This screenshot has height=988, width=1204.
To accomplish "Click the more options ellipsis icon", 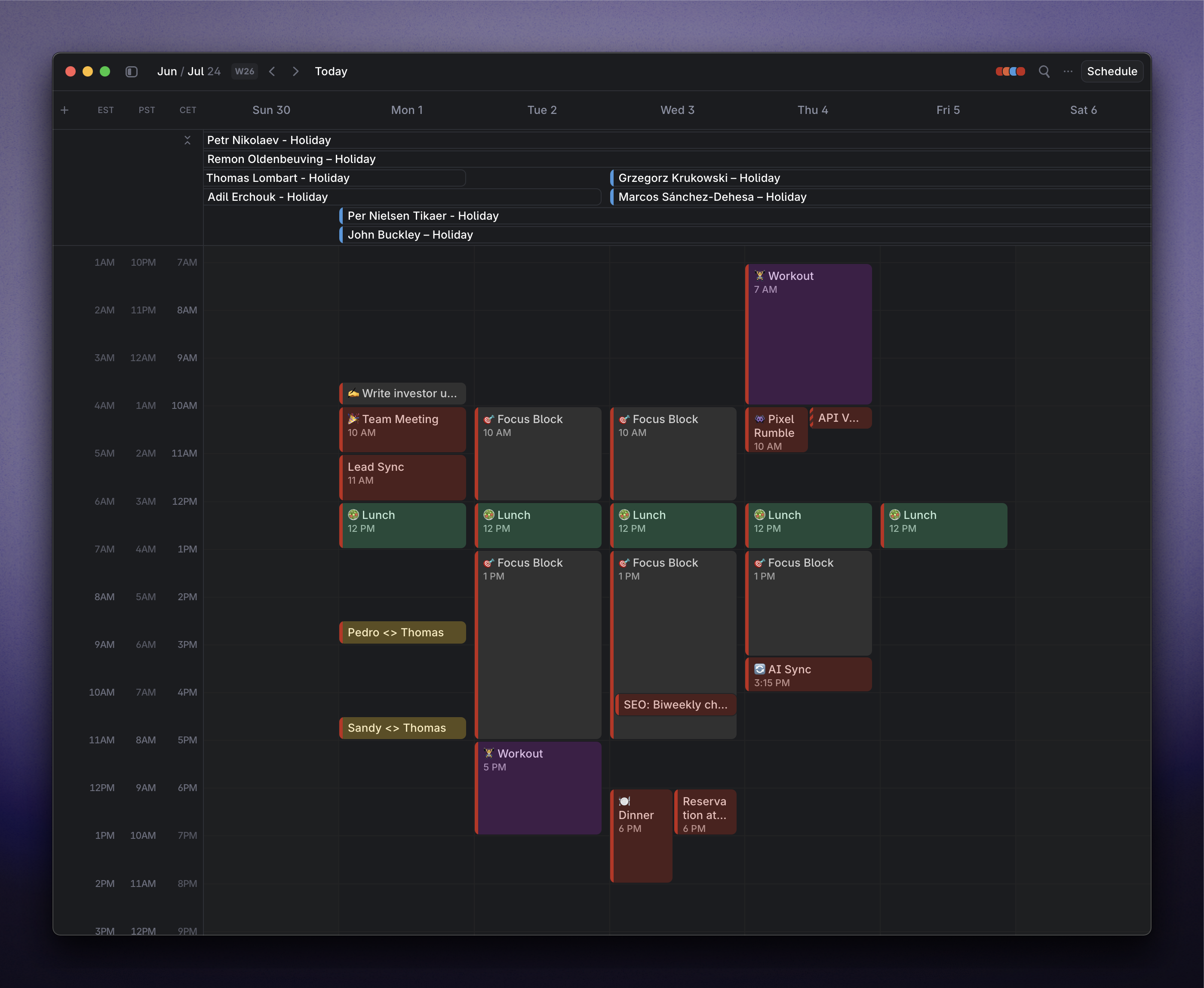I will [x=1069, y=71].
